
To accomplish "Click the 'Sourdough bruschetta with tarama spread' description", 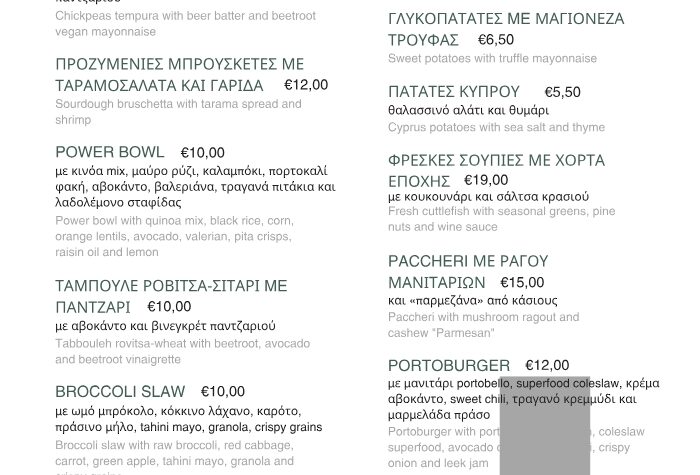I will tap(178, 103).
